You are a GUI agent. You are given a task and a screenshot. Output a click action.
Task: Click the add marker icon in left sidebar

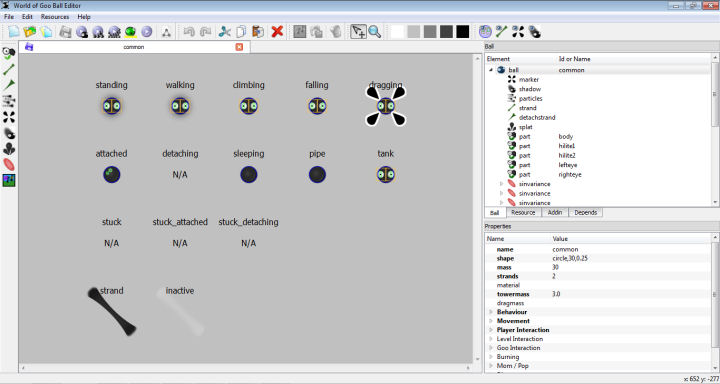9,117
